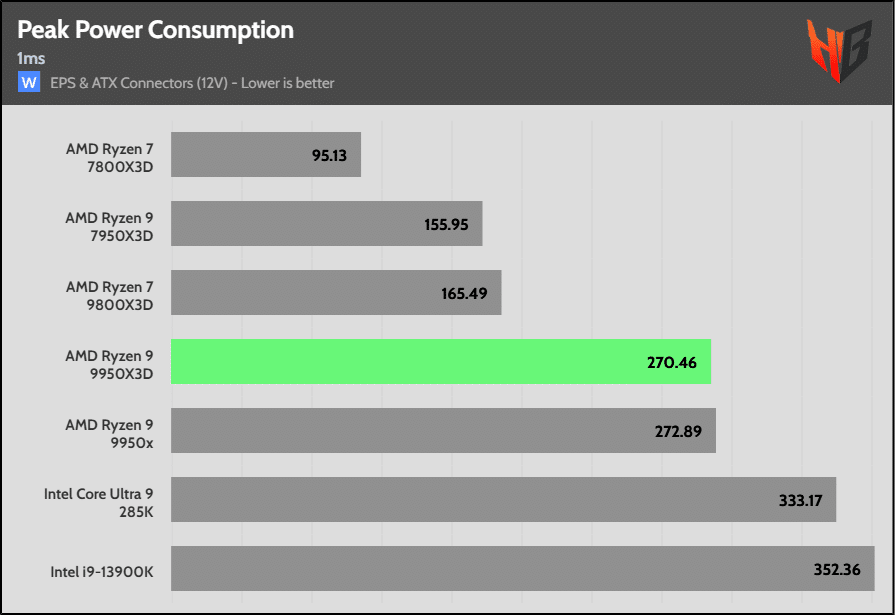This screenshot has width=895, height=615.
Task: Select the 1ms subtitle text
Action: click(31, 59)
